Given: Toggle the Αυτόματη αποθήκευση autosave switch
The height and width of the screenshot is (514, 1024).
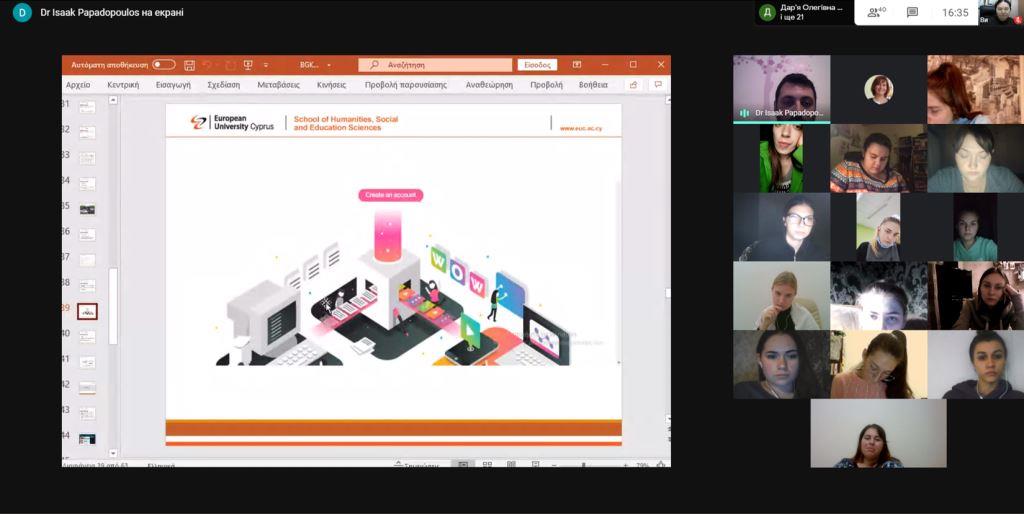Looking at the screenshot, I should pos(163,65).
